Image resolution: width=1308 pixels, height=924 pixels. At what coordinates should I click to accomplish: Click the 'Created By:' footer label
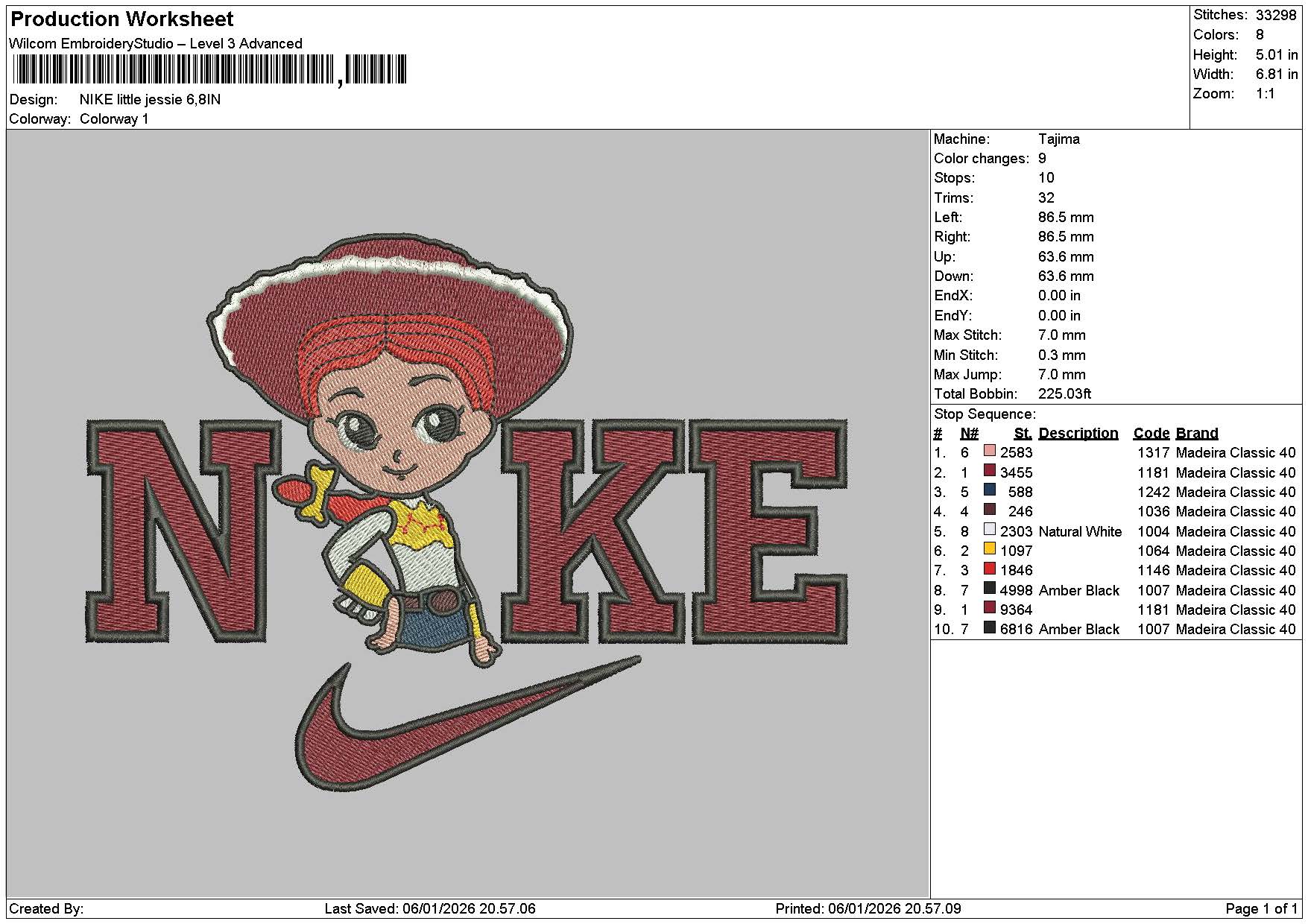[x=46, y=908]
